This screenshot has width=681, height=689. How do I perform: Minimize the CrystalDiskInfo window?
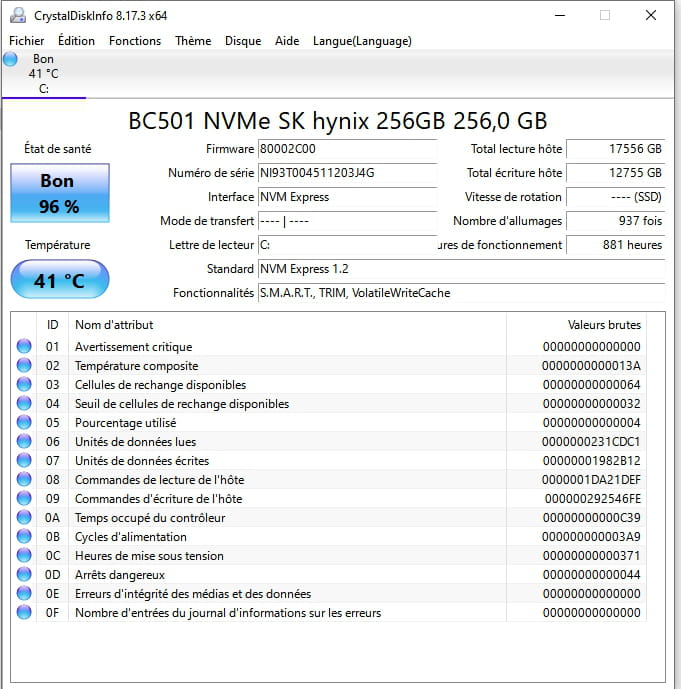pyautogui.click(x=560, y=15)
